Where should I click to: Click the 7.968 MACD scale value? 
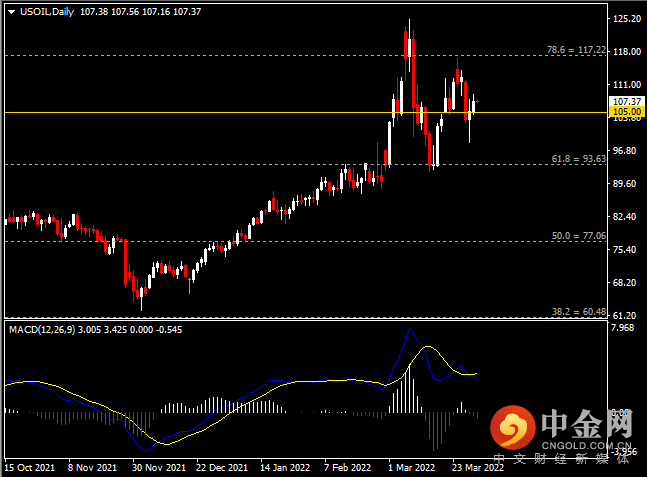623,328
